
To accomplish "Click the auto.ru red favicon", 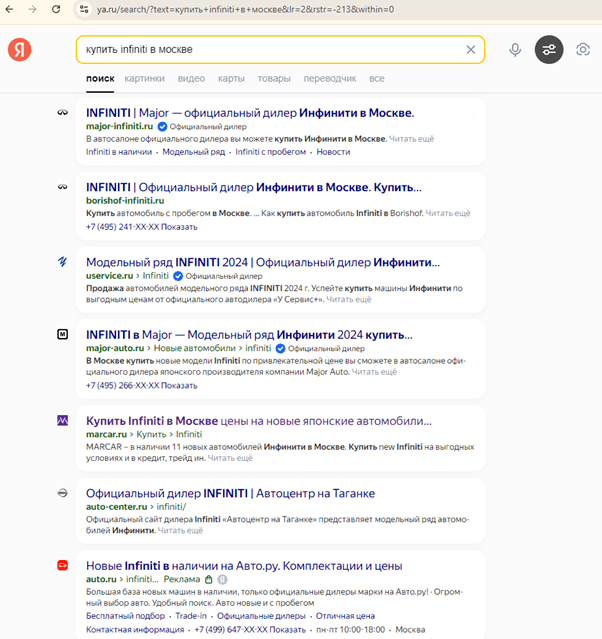I will tap(62, 565).
